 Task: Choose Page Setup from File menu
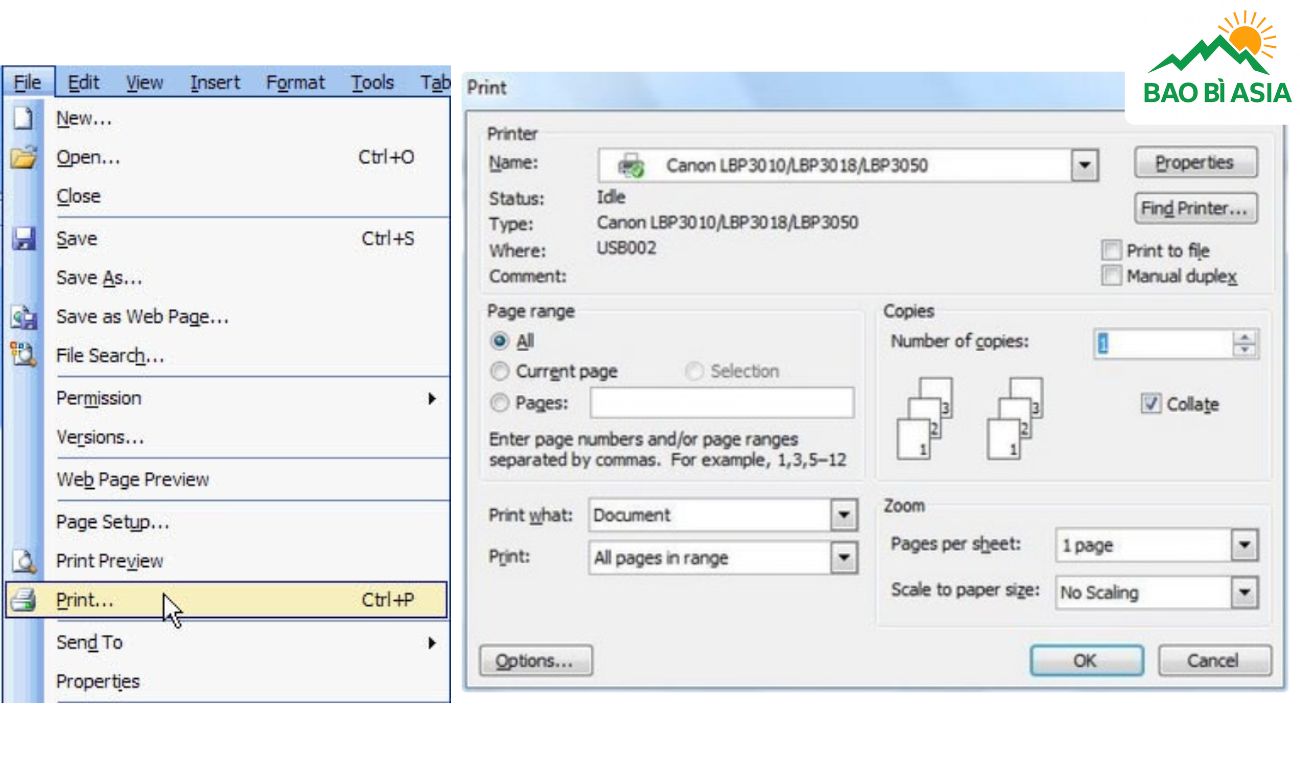tap(112, 522)
